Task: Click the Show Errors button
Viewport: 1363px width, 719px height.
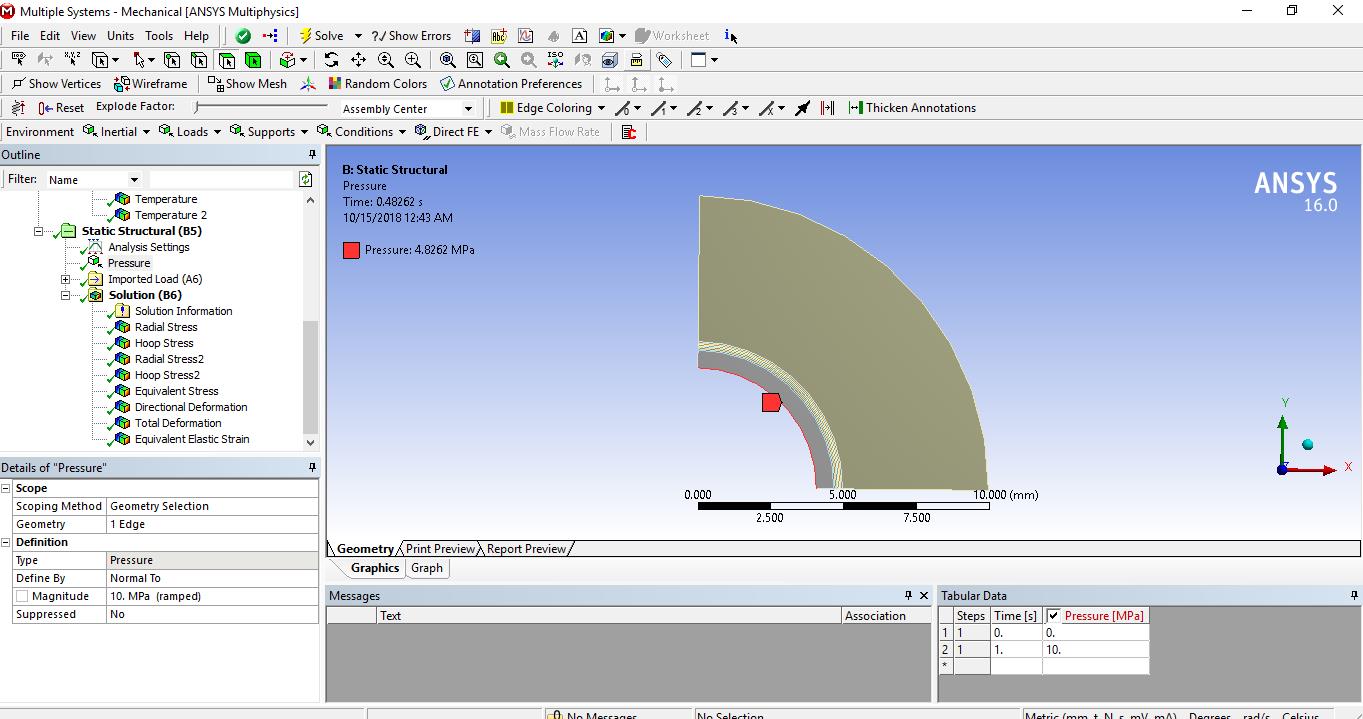Action: 411,36
